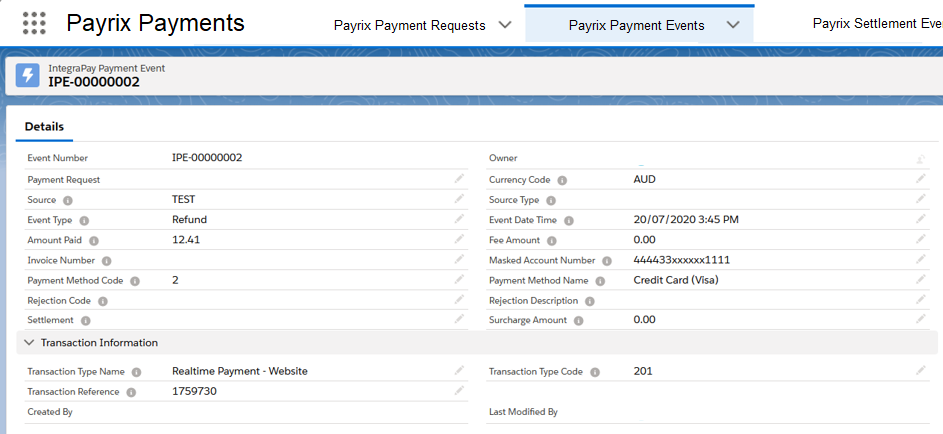Click info icon beside Fee Amount
Screen dimensions: 943x434
(x=550, y=240)
